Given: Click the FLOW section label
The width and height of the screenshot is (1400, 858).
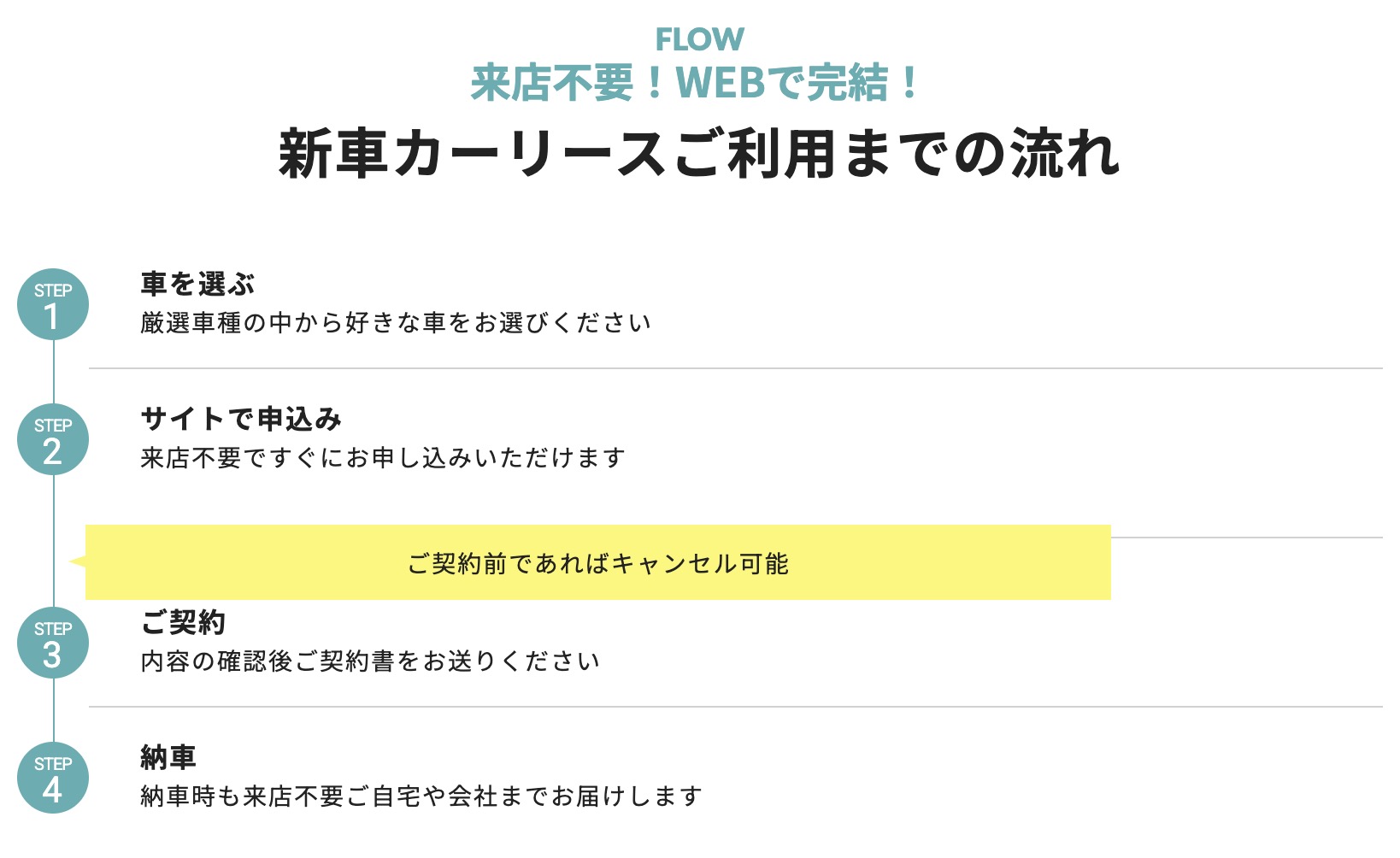Looking at the screenshot, I should (x=699, y=39).
